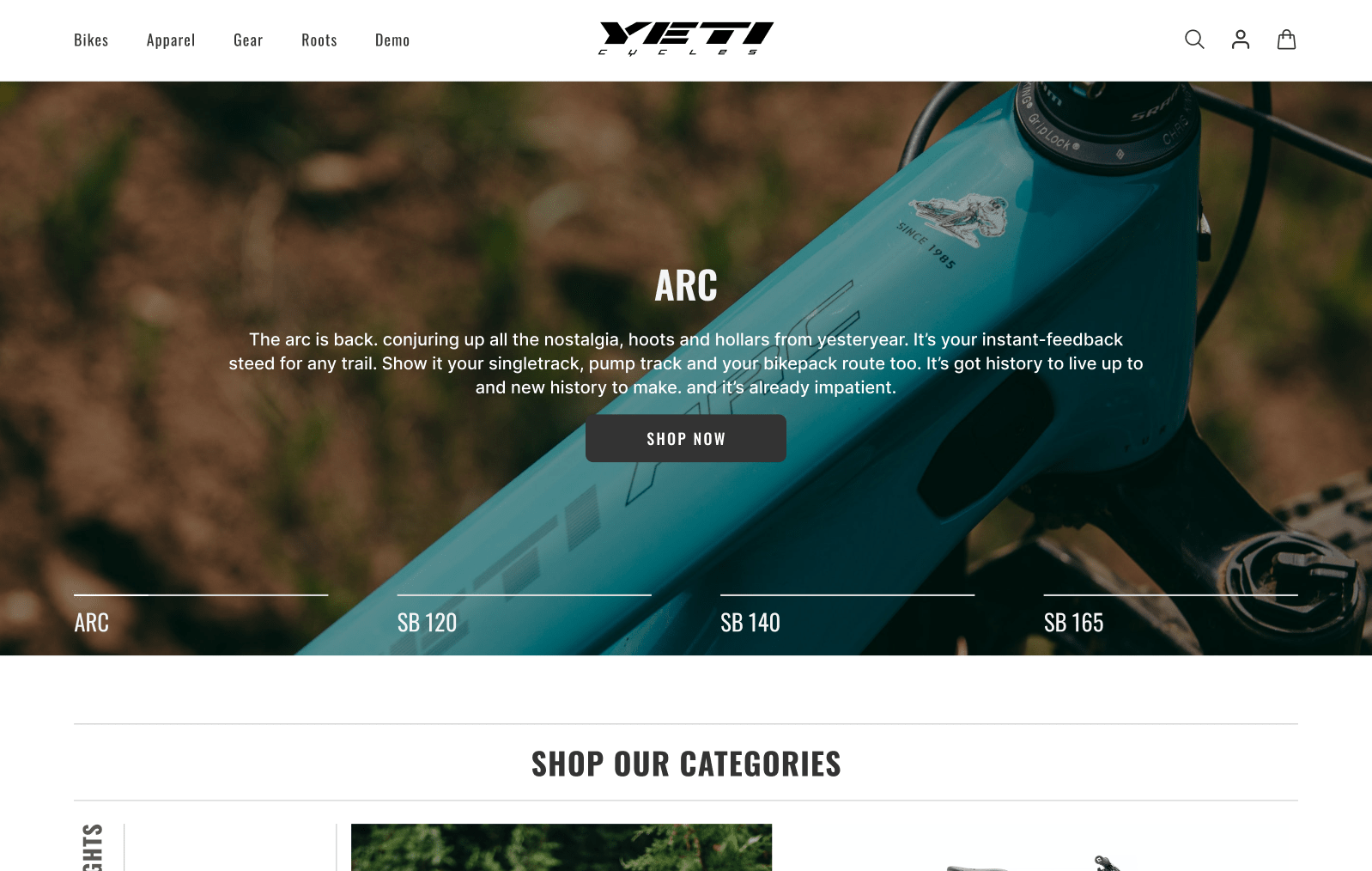Open the Bikes menu

click(x=91, y=40)
